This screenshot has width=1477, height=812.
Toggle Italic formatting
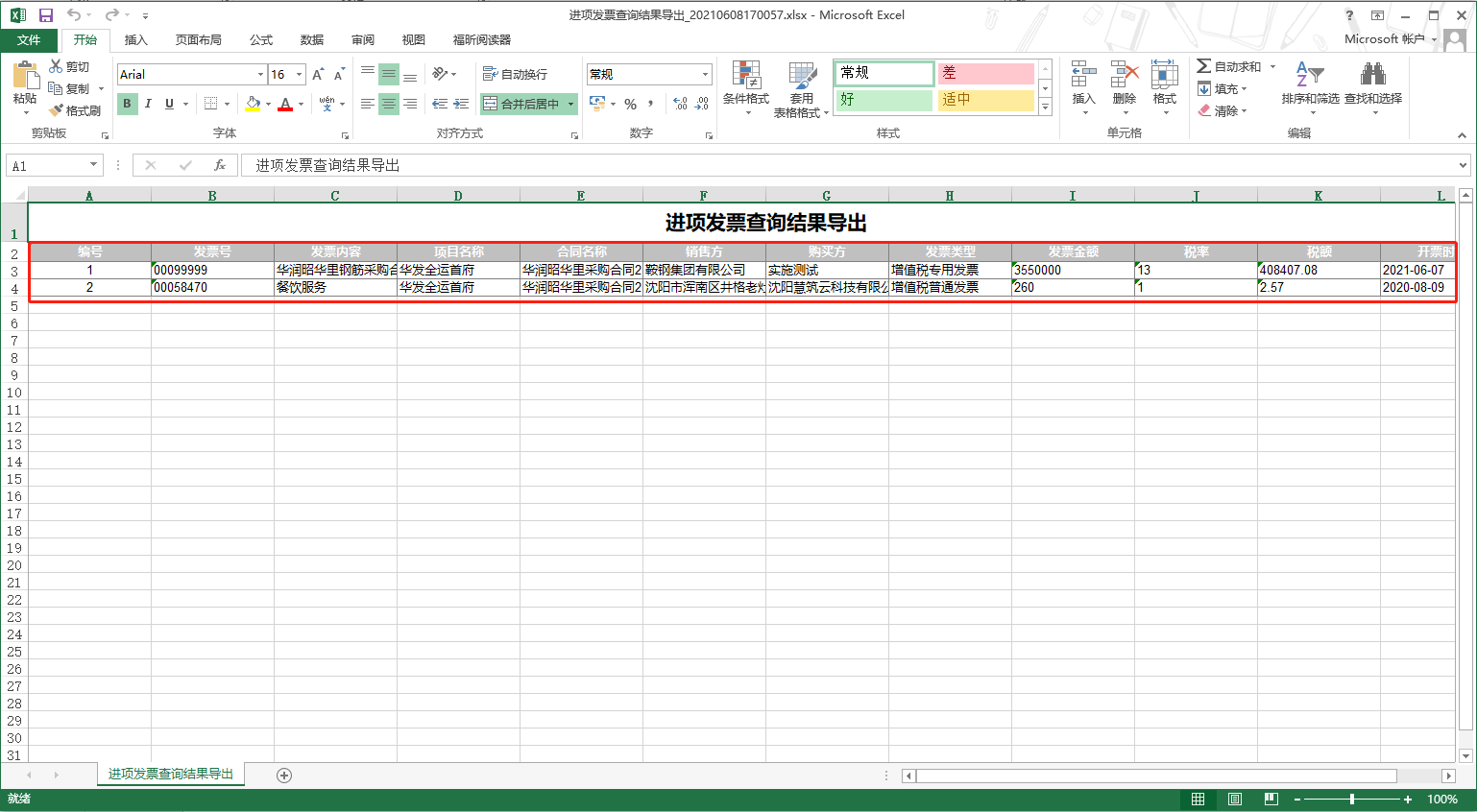tap(148, 104)
